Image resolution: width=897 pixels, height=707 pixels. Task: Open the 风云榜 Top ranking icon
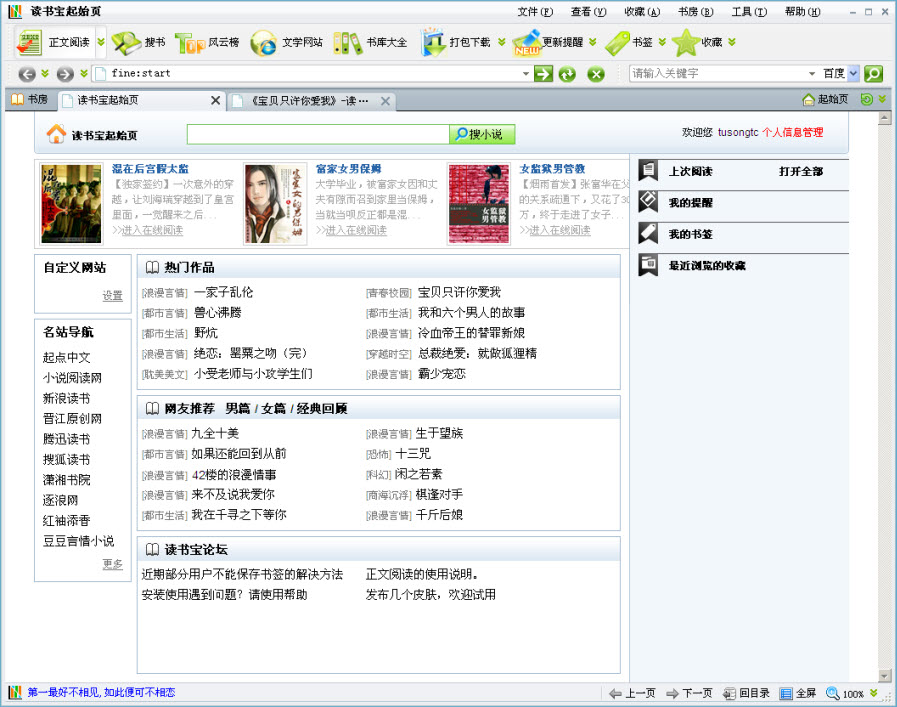[x=190, y=43]
